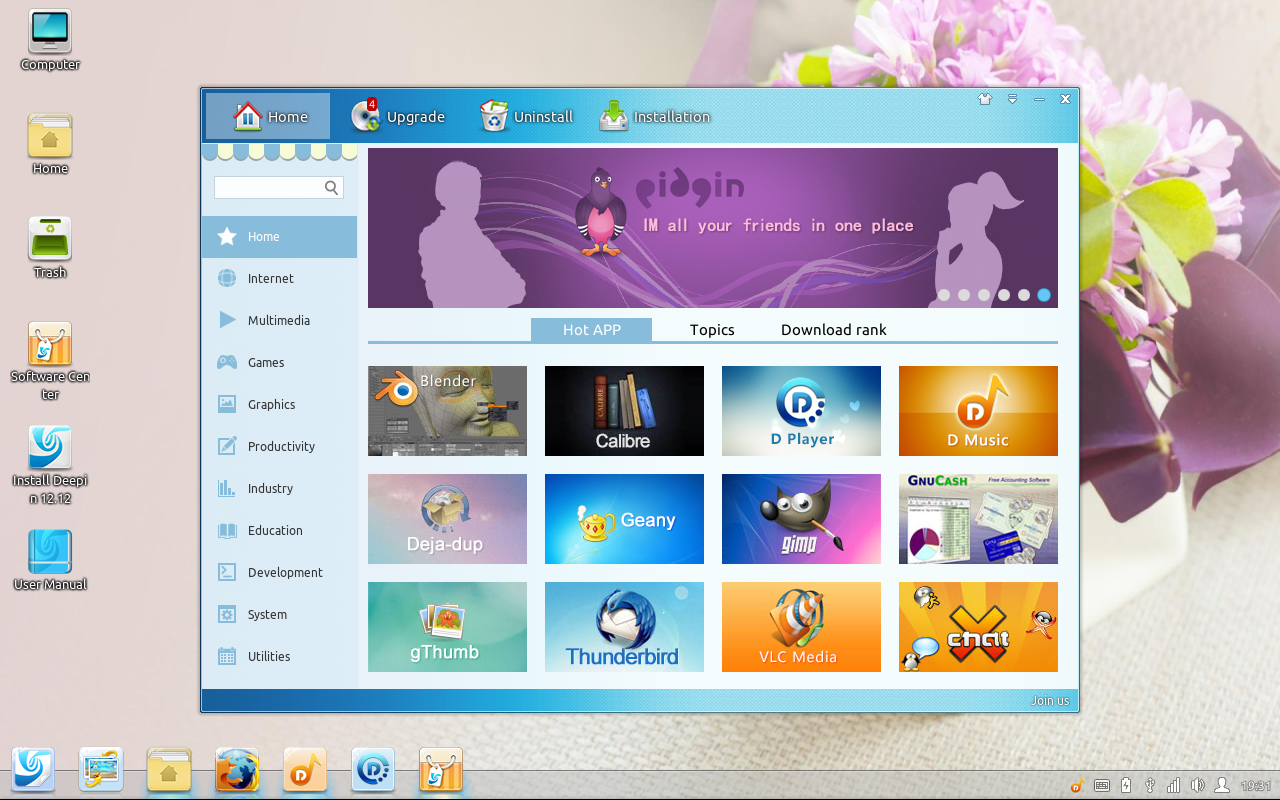Launch D Music from the dock

pyautogui.click(x=305, y=770)
